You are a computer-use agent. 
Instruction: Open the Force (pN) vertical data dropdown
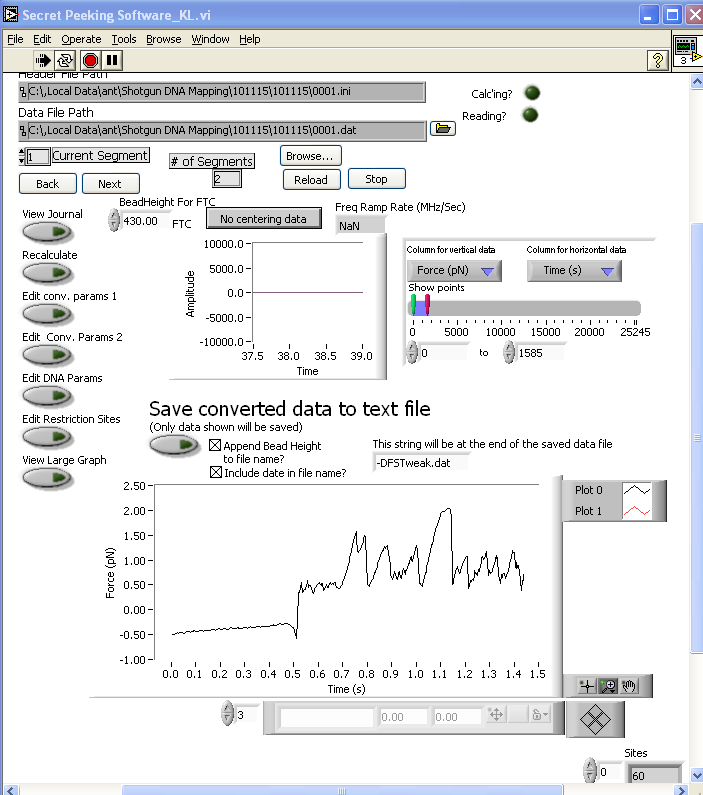[454, 271]
